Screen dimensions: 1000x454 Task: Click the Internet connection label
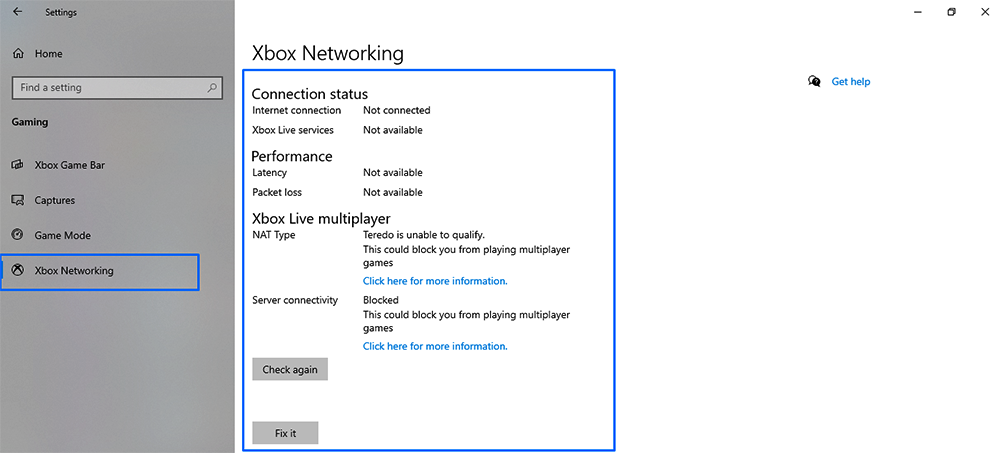[297, 110]
